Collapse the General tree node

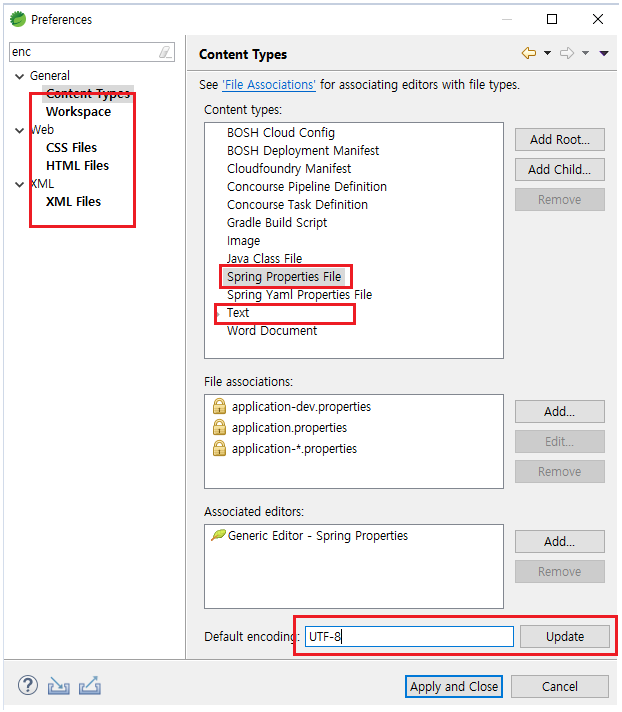tap(20, 76)
